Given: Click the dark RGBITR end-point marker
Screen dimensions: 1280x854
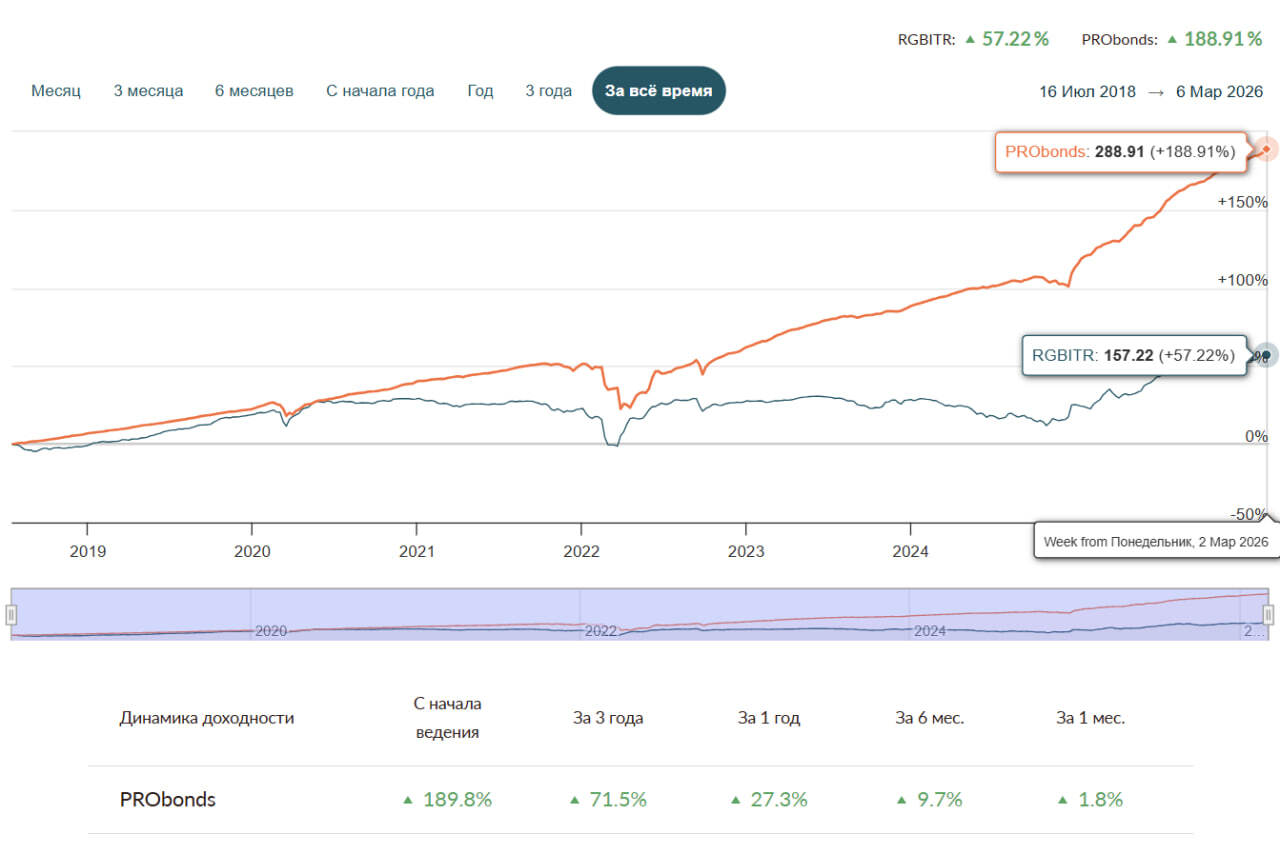Looking at the screenshot, I should [x=1266, y=355].
